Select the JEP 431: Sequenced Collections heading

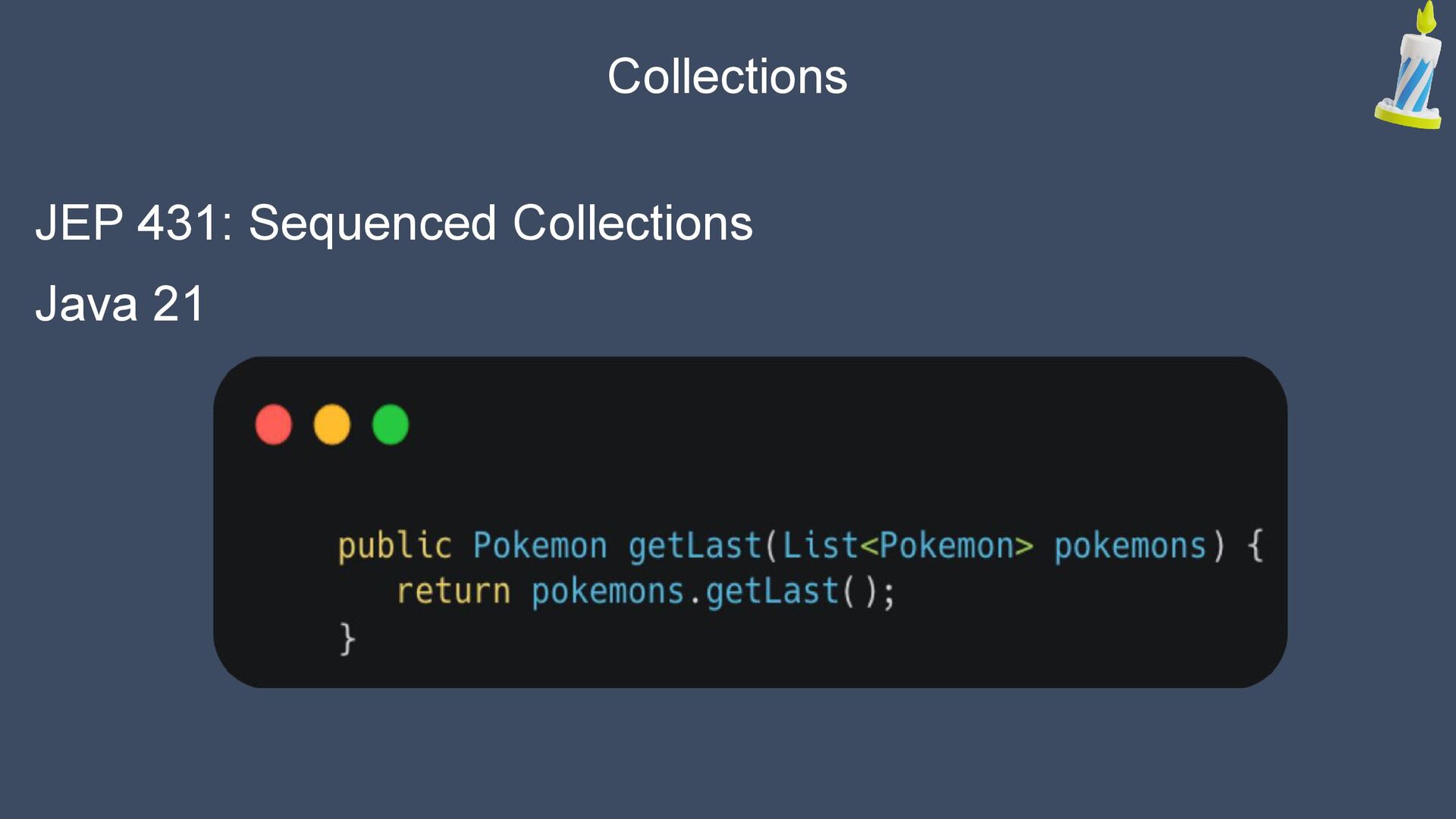(x=394, y=223)
